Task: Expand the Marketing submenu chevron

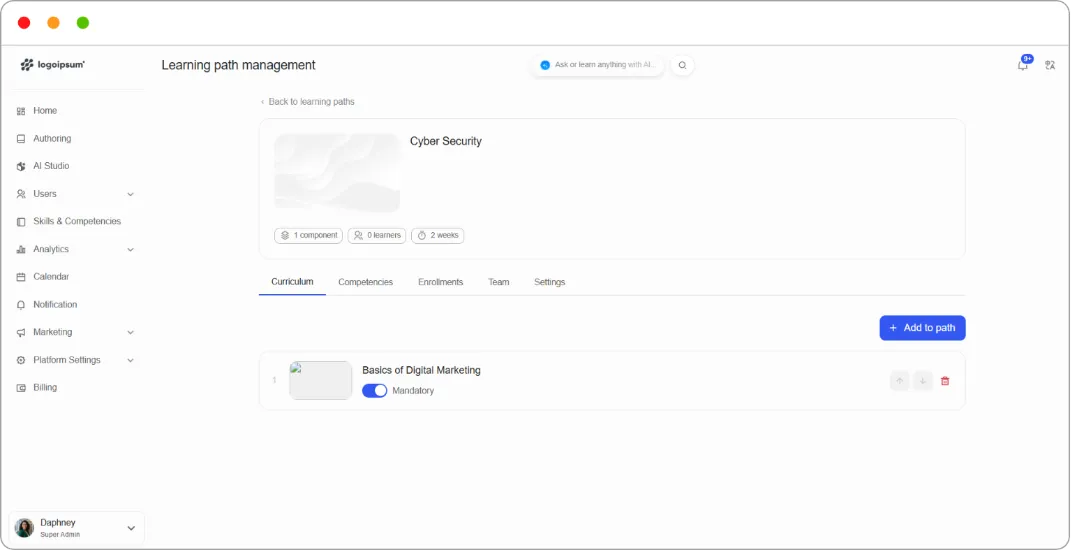Action: coord(130,332)
